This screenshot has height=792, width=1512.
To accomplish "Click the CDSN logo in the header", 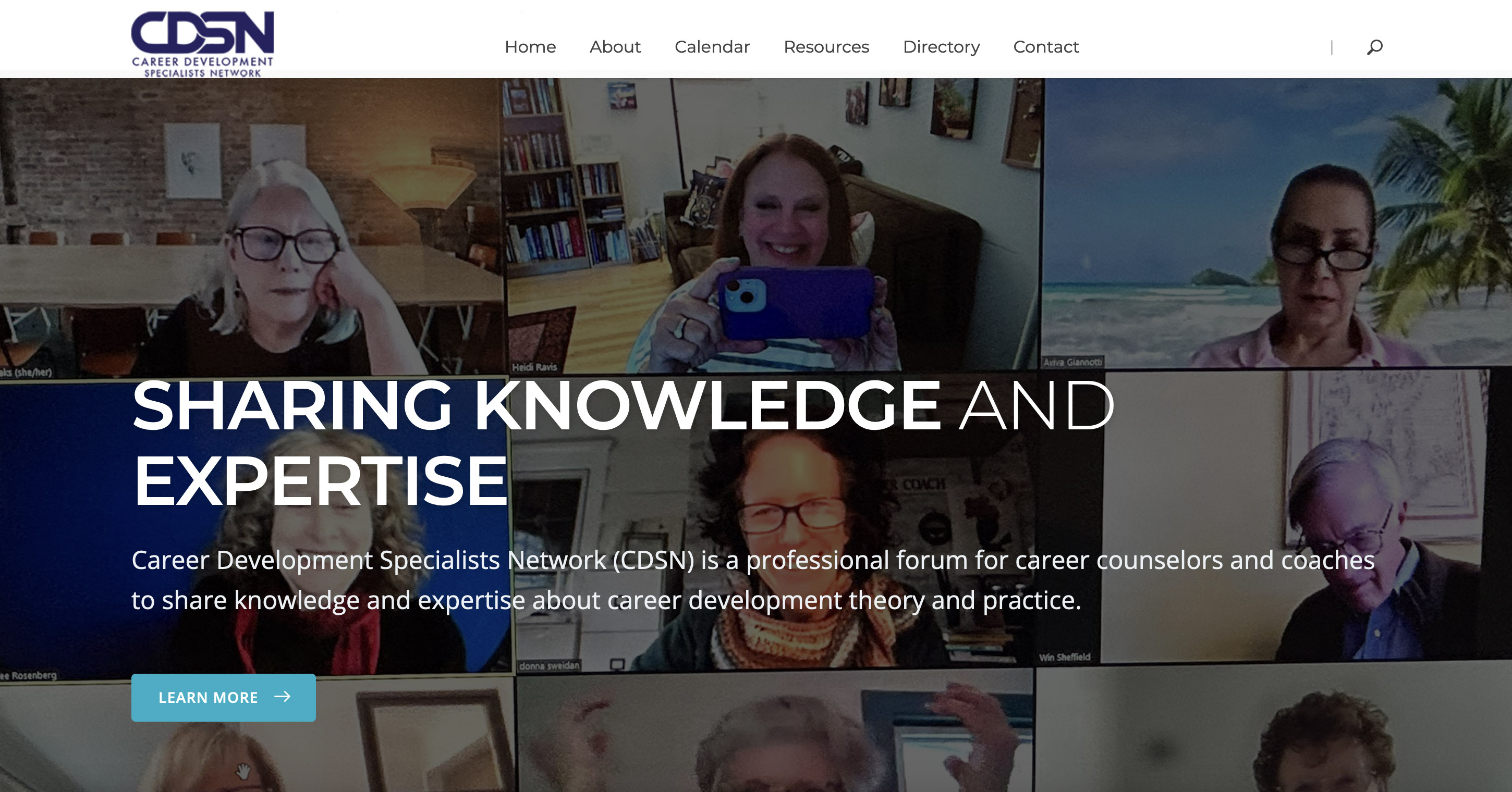I will coord(202,44).
